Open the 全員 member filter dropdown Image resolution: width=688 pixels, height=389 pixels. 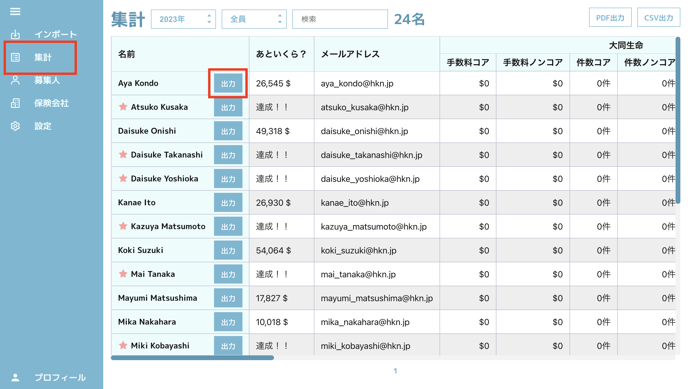(x=254, y=19)
